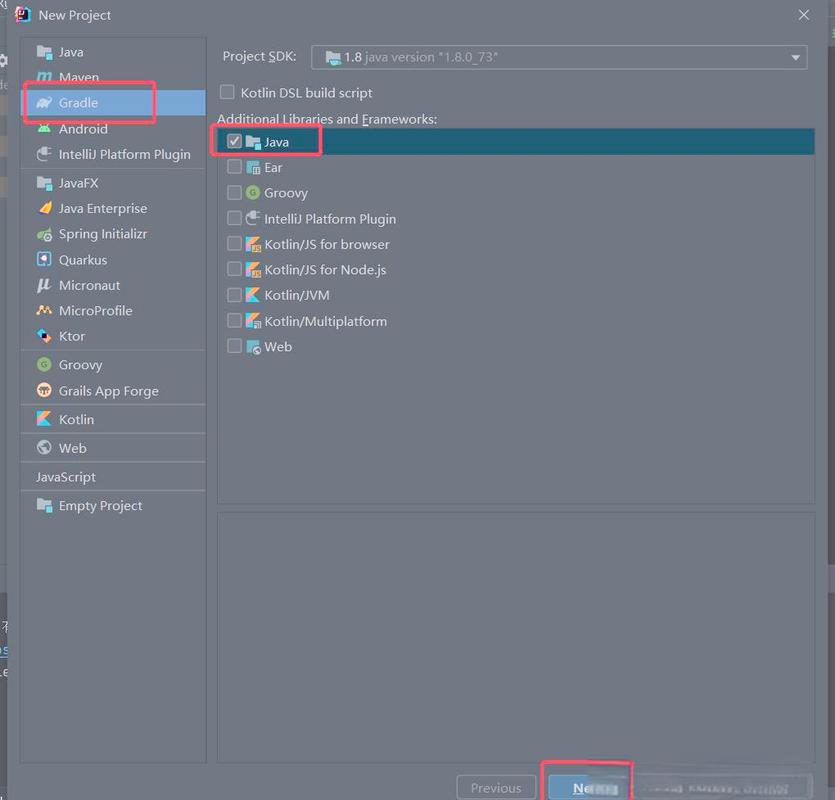Click the Kotlin/Multiplatform label
835x800 pixels.
(325, 321)
